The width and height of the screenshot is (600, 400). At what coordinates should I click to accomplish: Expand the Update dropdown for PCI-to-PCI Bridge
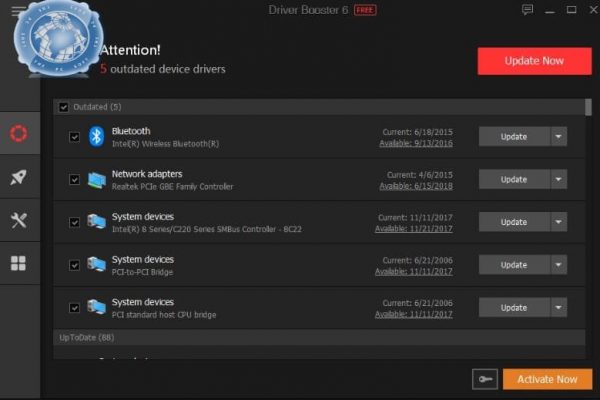pyautogui.click(x=559, y=265)
